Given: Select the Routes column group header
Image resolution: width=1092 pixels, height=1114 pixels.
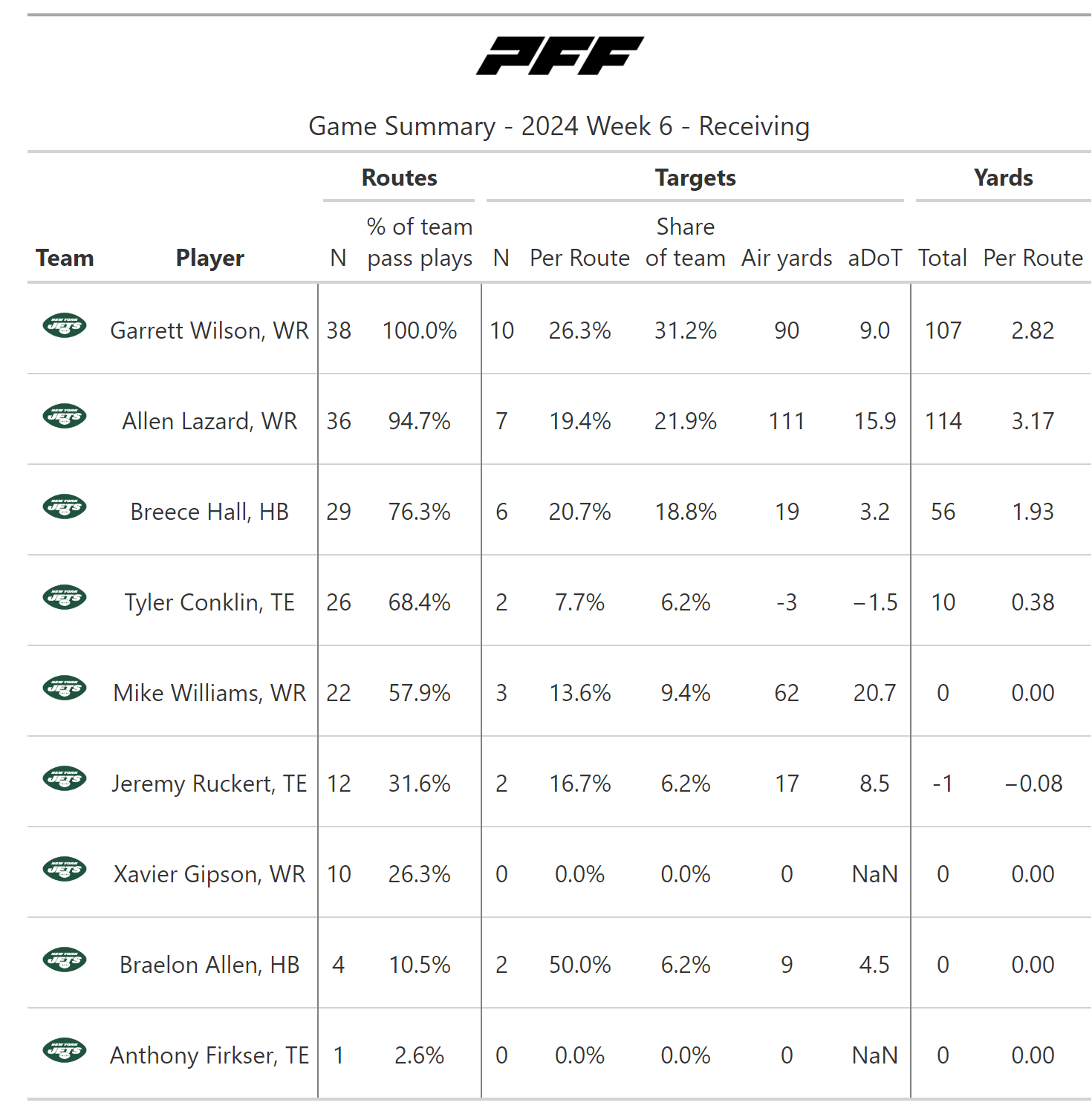Looking at the screenshot, I should click(399, 178).
